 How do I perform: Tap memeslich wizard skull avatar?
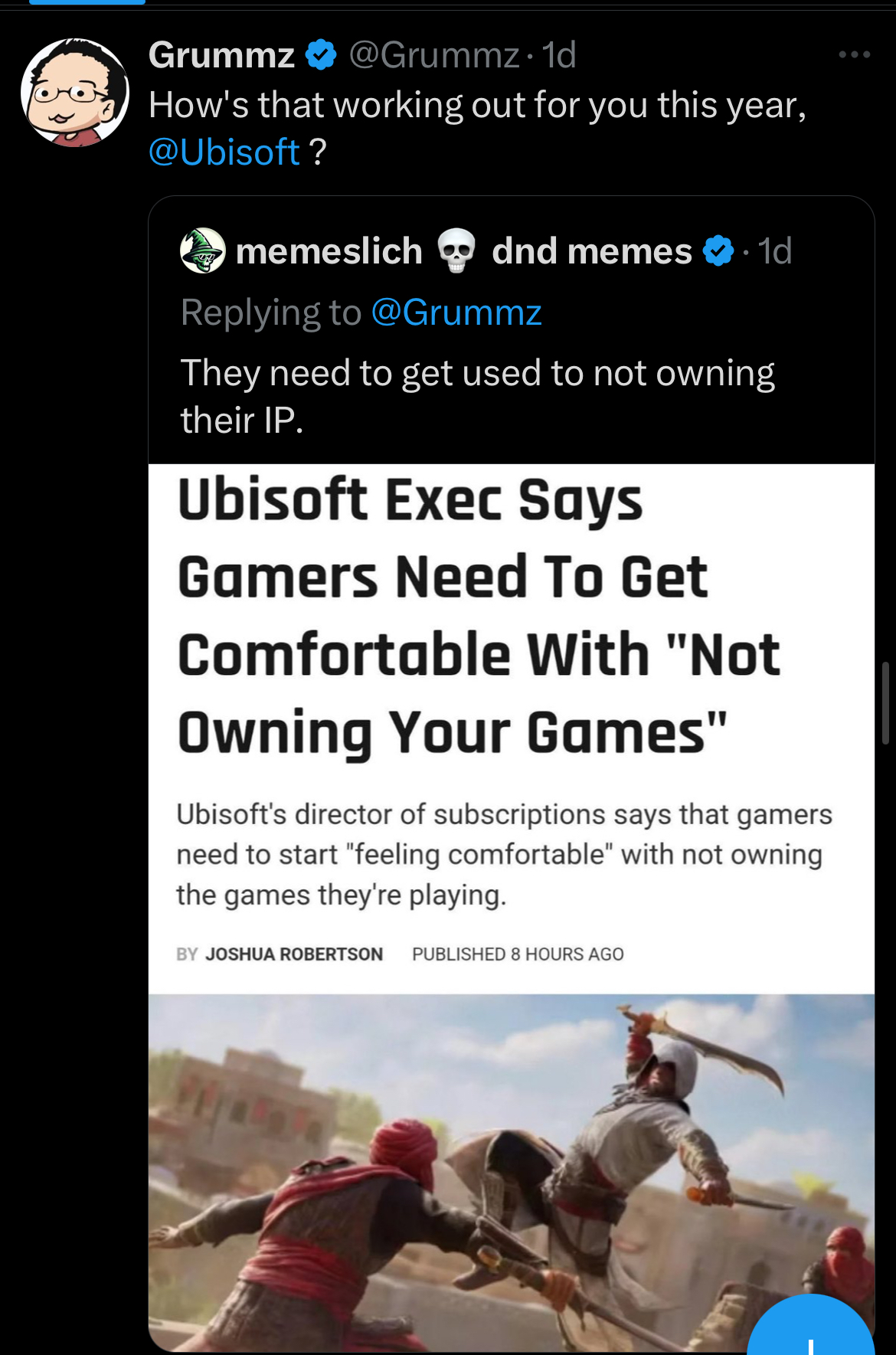(202, 250)
